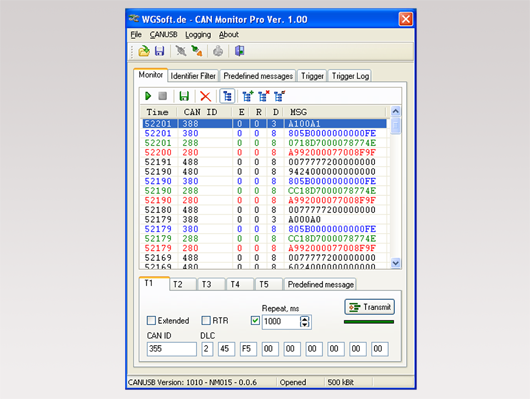Select the T4 transmit tab
Viewport: 530px width, 399px height.
point(240,284)
